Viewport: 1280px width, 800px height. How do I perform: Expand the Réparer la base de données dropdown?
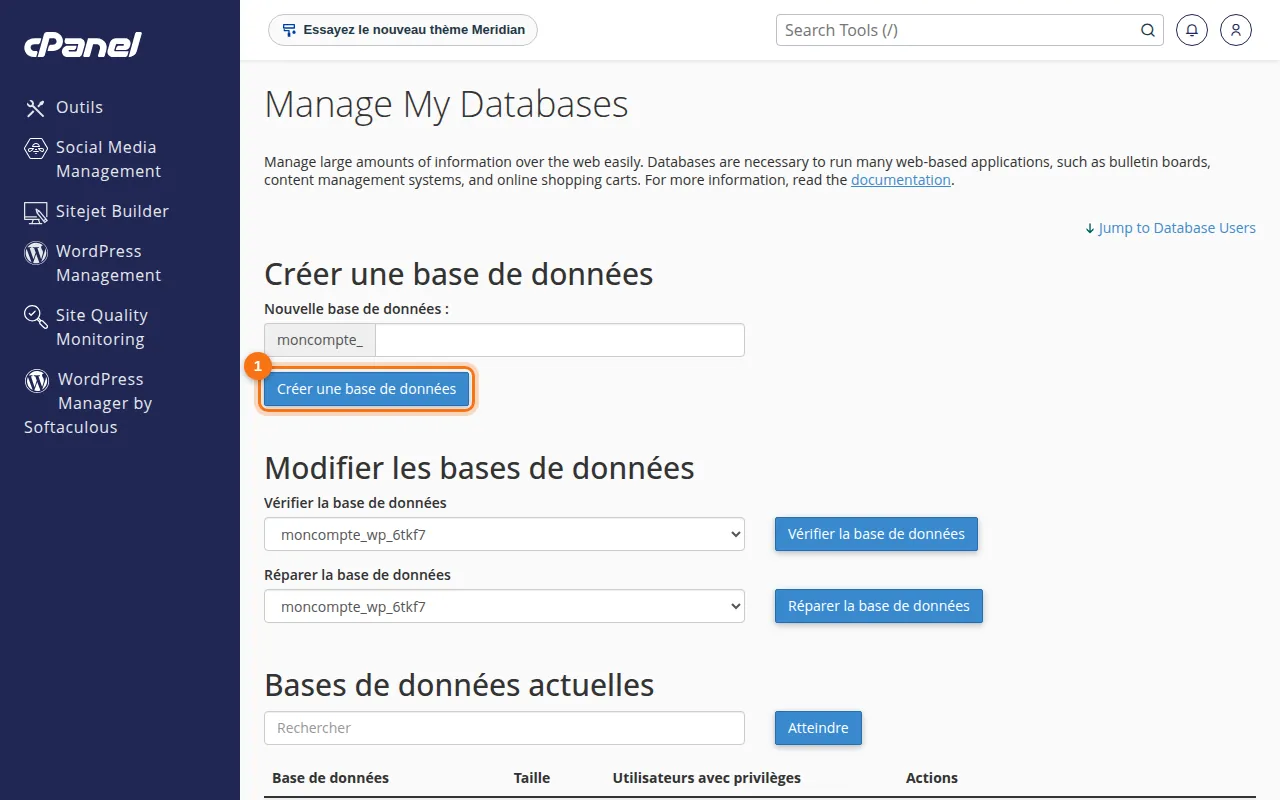pyautogui.click(x=504, y=606)
